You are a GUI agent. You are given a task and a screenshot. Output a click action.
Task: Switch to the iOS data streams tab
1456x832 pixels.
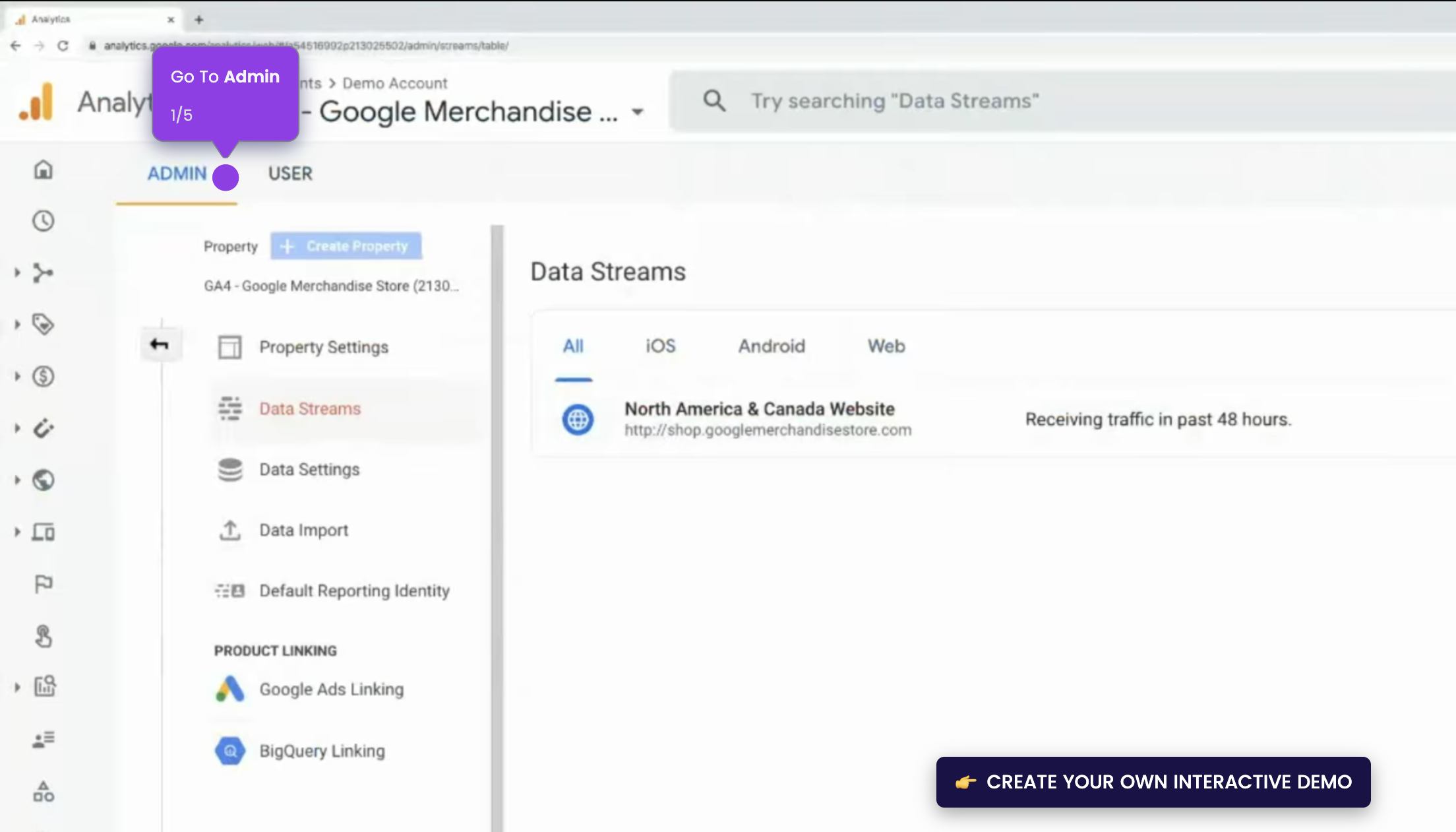(x=660, y=346)
